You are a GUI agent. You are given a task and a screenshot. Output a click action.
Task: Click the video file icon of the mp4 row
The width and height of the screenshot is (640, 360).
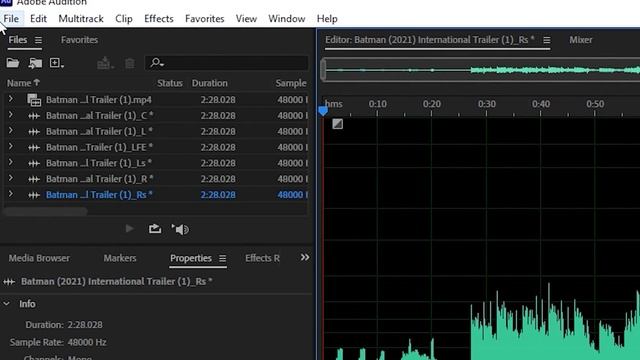34,100
